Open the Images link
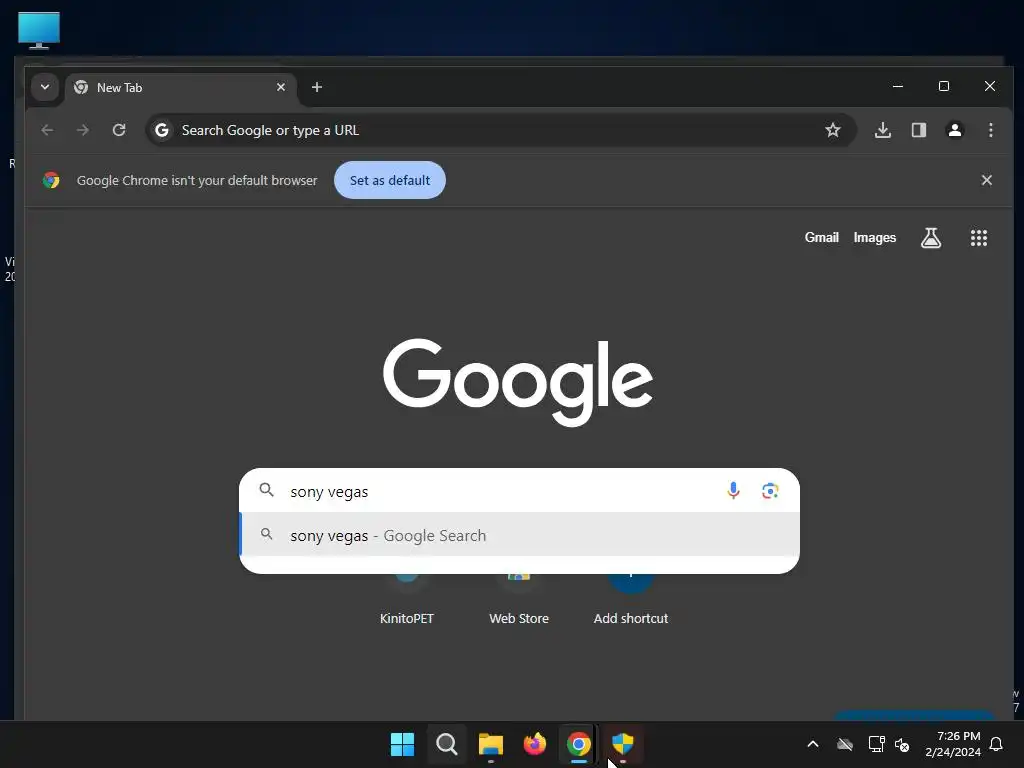The width and height of the screenshot is (1024, 768). [874, 238]
